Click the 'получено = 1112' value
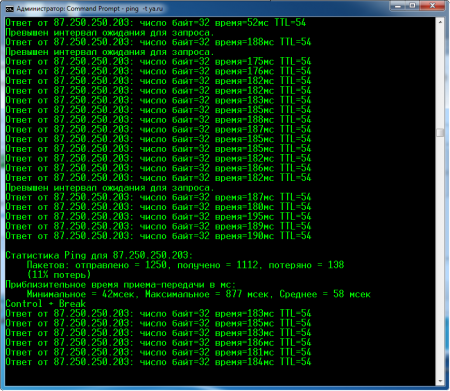Image resolution: width=450 pixels, height=391 pixels. (217, 265)
